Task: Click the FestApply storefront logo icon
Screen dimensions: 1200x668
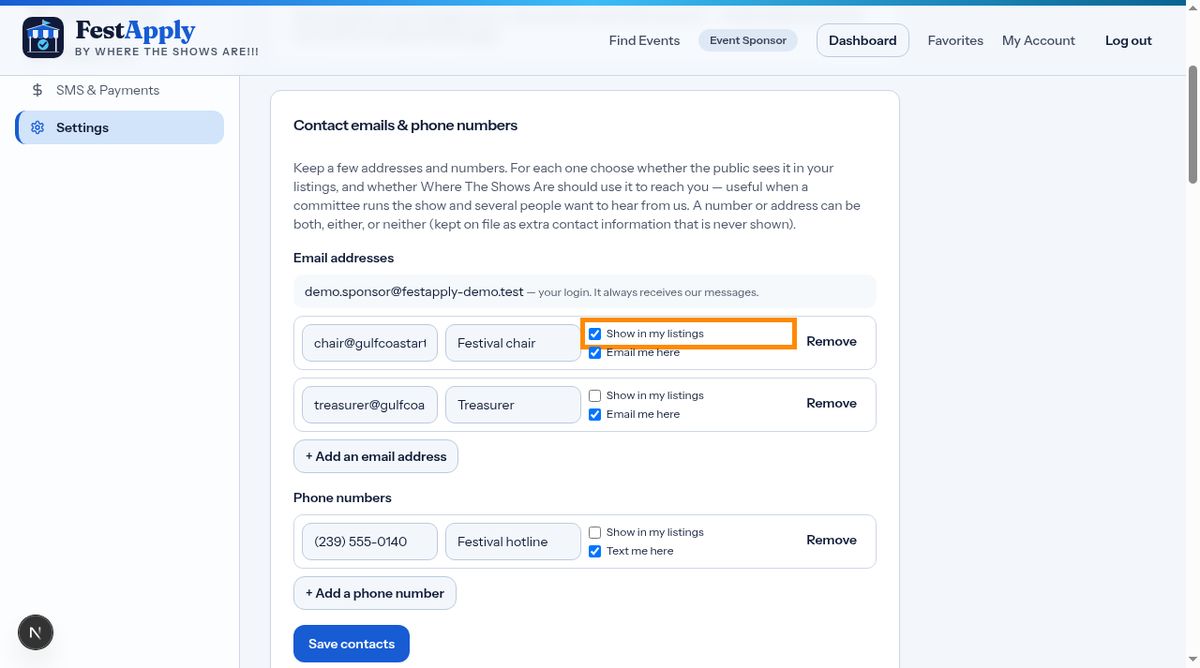Action: click(x=43, y=38)
